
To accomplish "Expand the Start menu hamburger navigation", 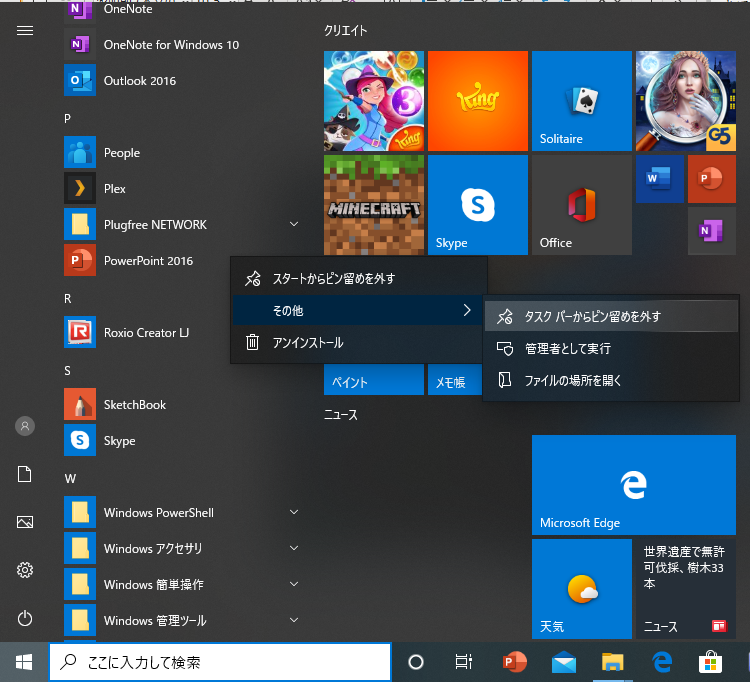I will (x=25, y=31).
